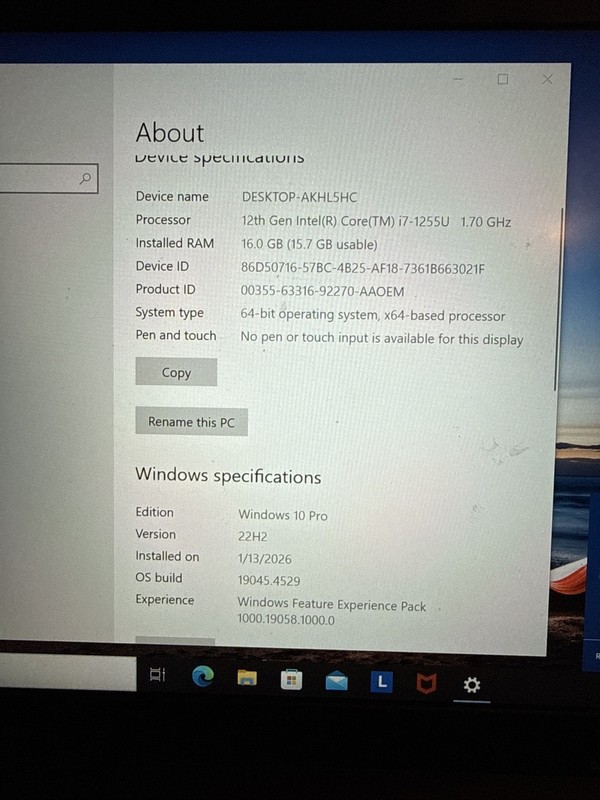Click the Windows specifications heading
This screenshot has width=600, height=800.
pyautogui.click(x=228, y=476)
